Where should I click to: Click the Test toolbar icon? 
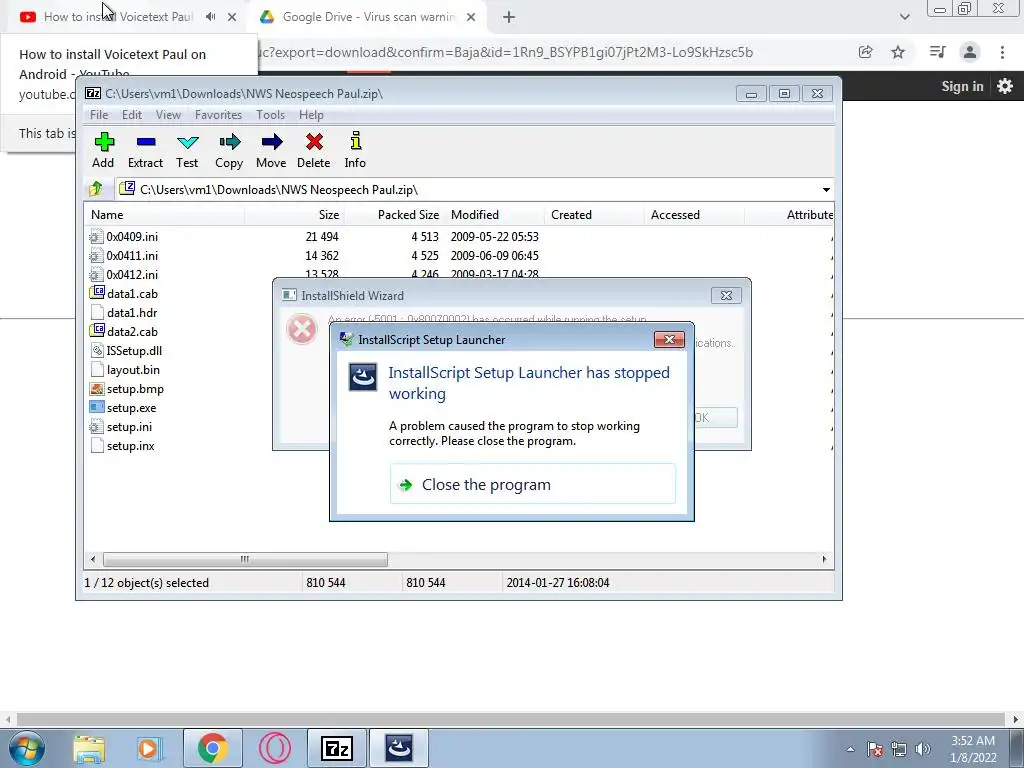tap(187, 151)
